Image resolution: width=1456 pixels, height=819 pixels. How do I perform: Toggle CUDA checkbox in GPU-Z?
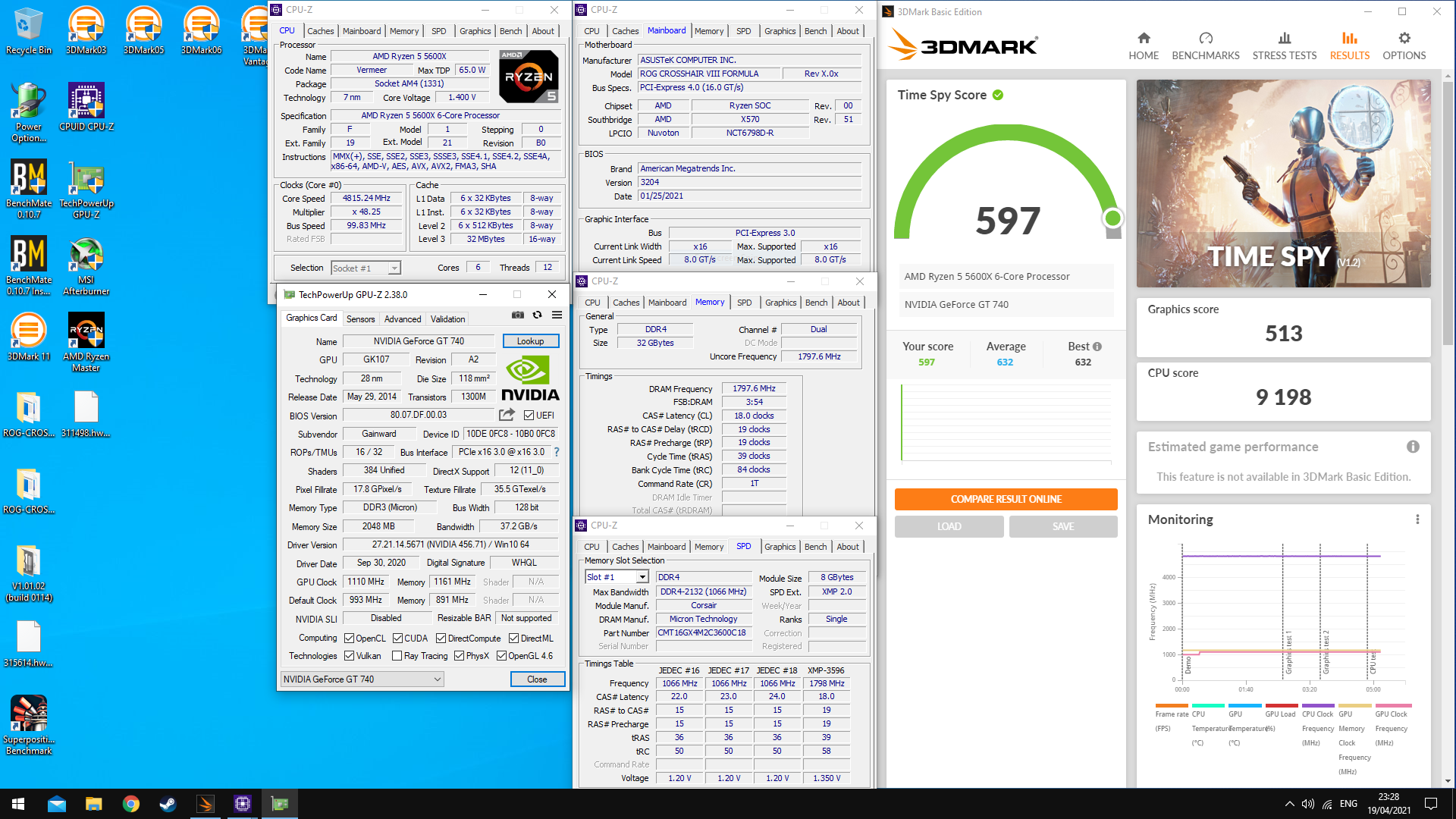point(397,639)
